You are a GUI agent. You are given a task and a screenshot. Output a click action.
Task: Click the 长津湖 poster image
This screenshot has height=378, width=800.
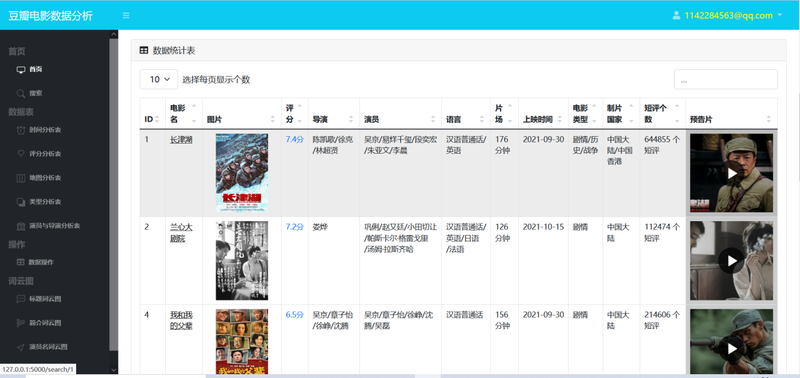point(242,173)
